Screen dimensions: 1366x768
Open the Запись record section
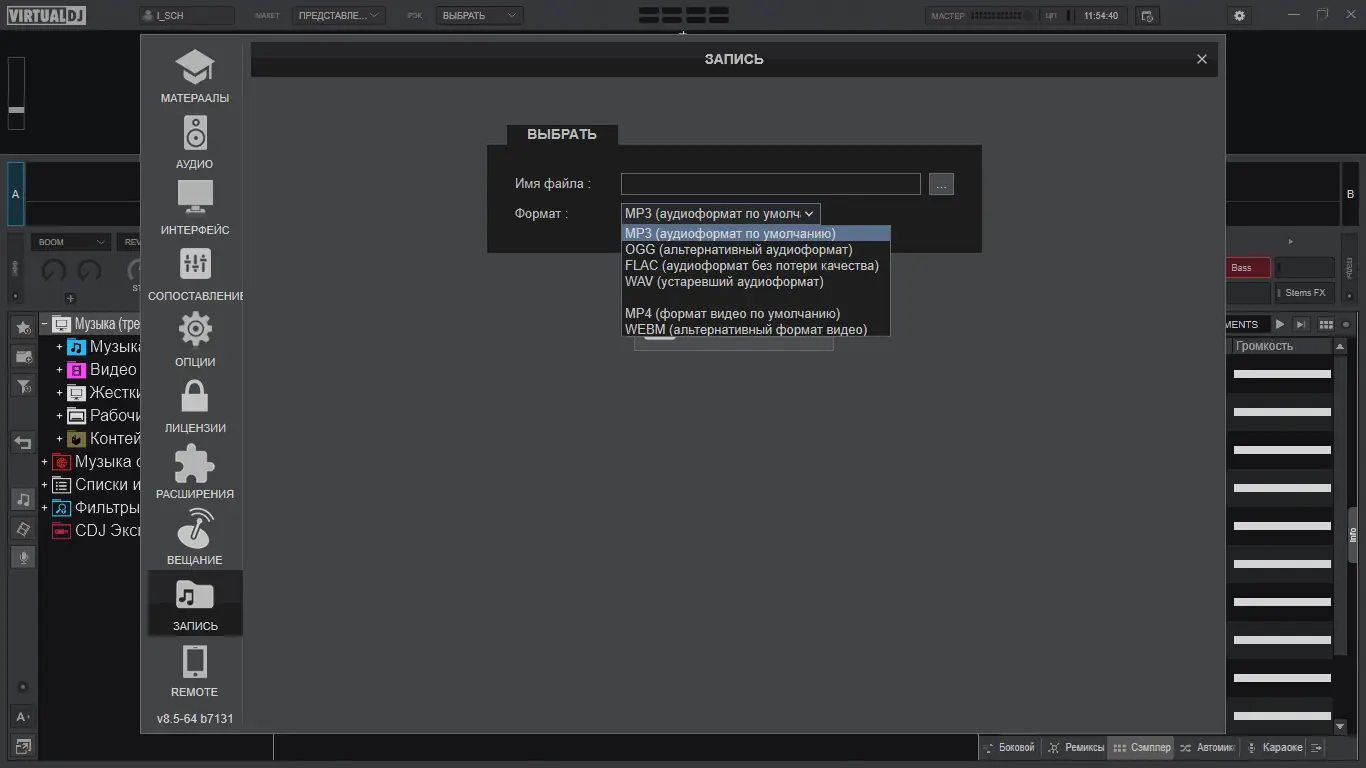[195, 603]
